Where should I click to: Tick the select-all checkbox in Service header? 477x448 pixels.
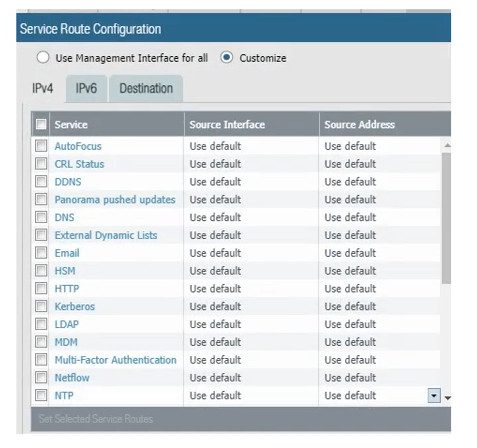(41, 124)
